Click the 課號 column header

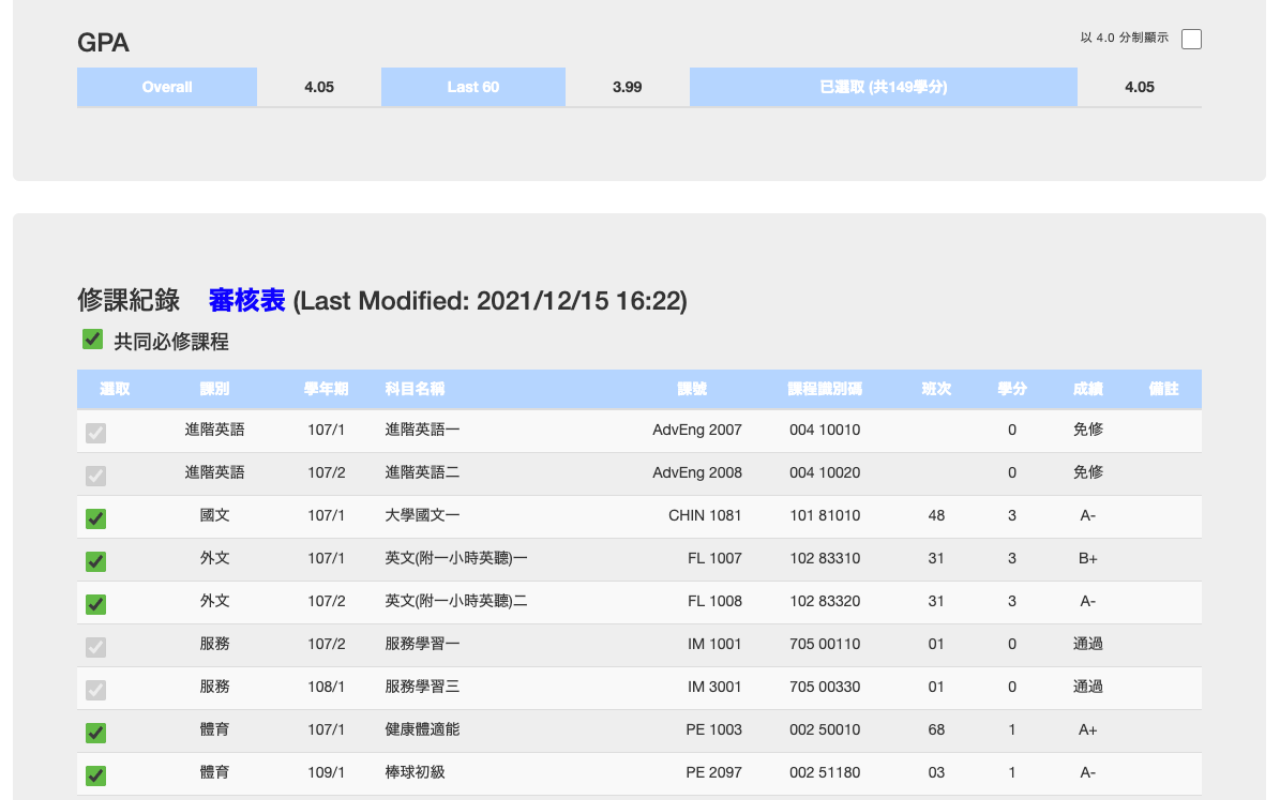tap(692, 389)
